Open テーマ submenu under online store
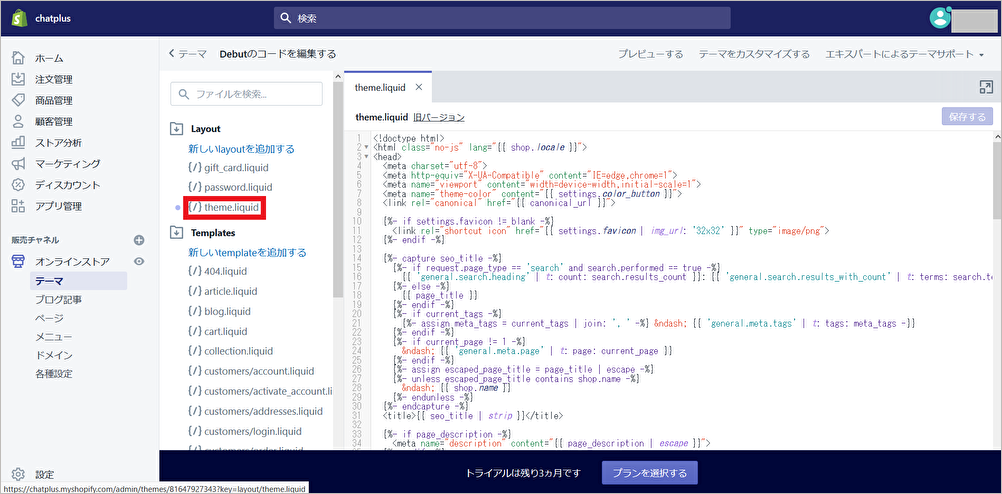 (x=78, y=281)
